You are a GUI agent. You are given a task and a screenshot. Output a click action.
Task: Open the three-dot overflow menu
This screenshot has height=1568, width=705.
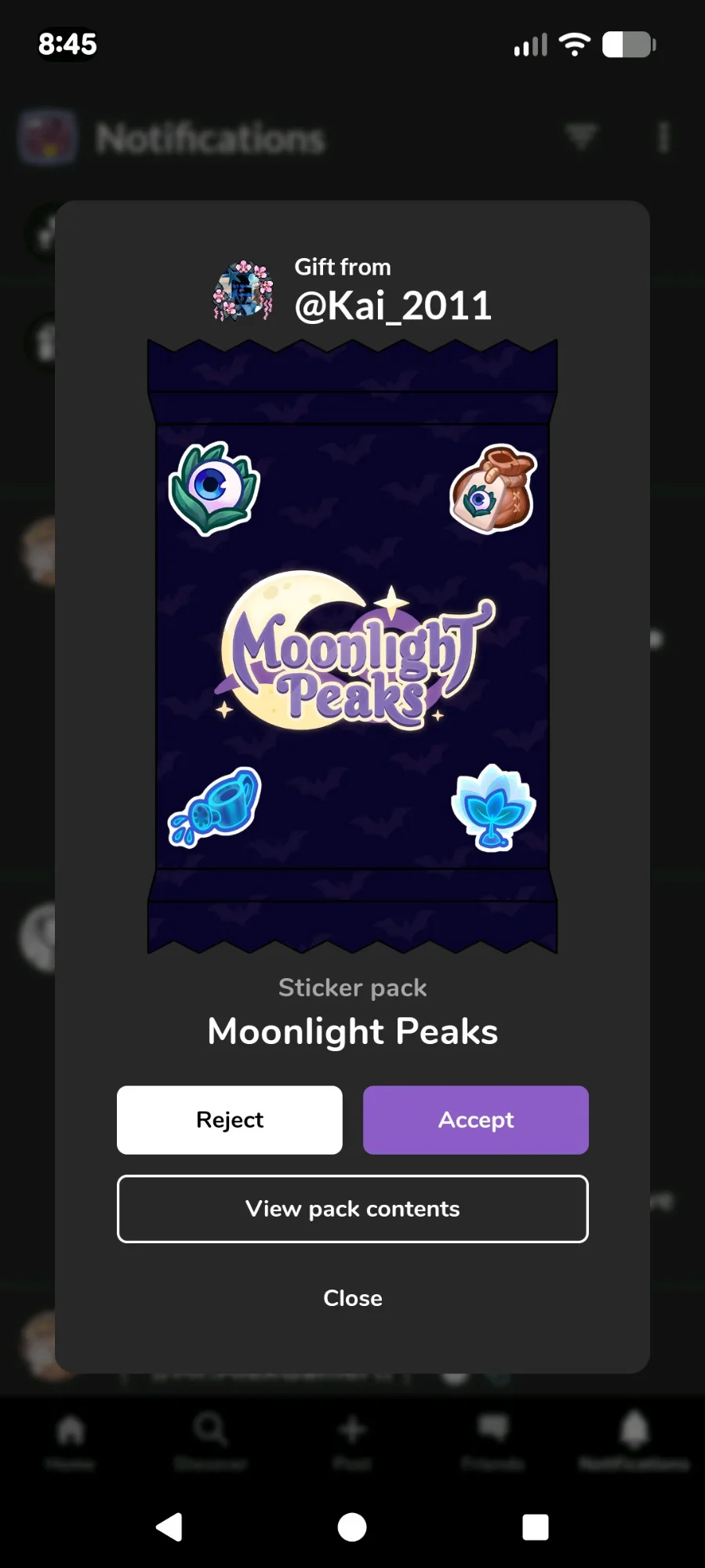663,137
